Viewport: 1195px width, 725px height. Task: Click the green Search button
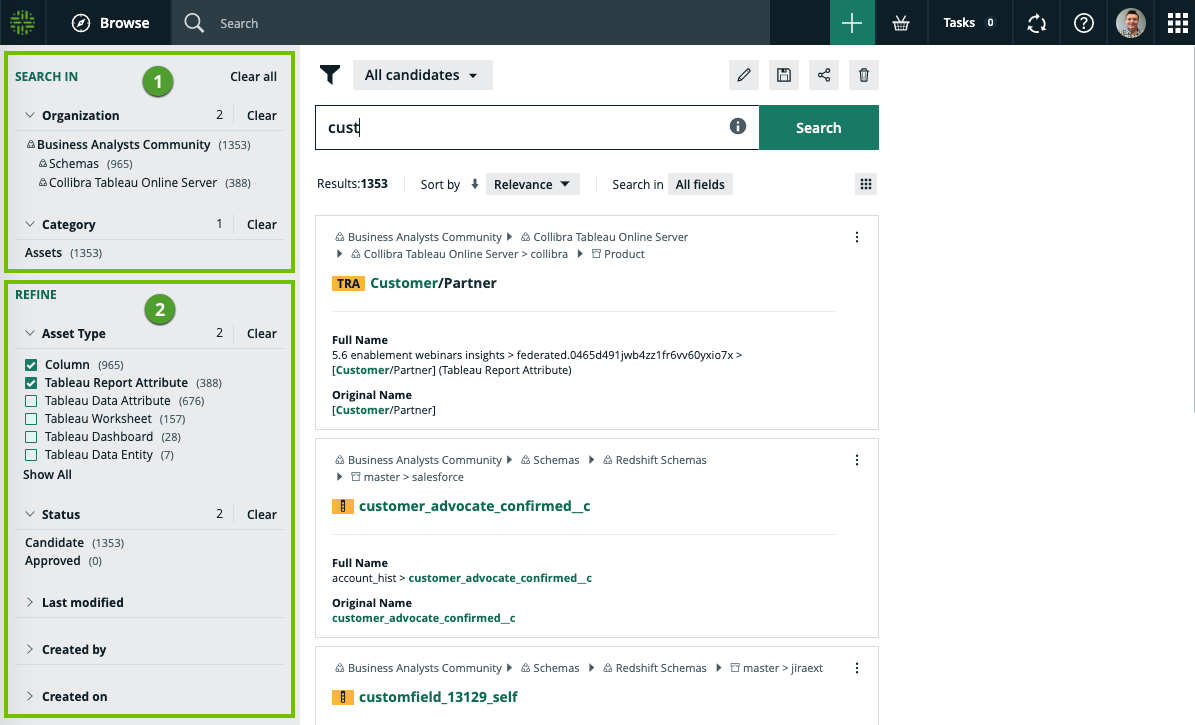(818, 128)
